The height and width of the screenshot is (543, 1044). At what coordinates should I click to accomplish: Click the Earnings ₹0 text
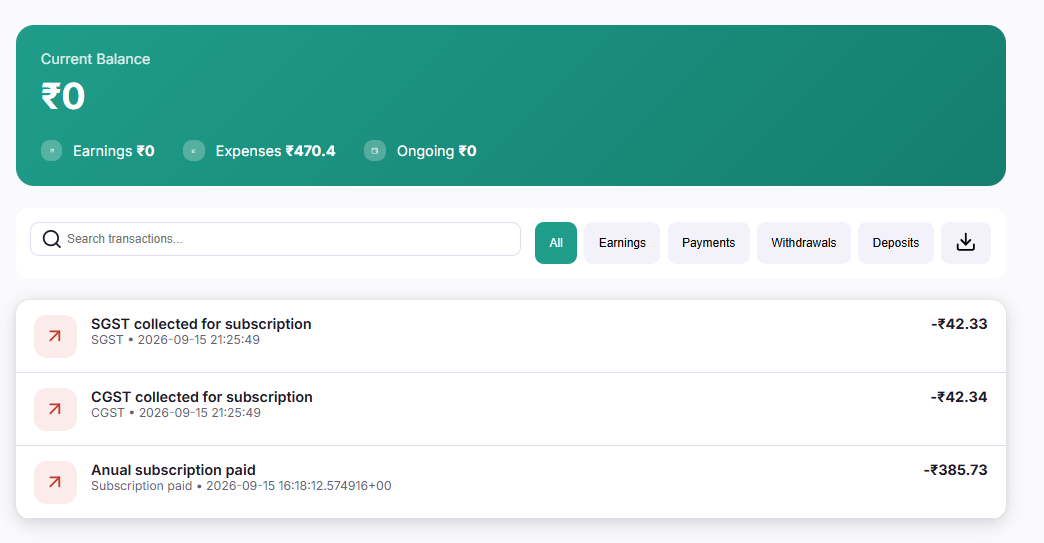coord(114,151)
